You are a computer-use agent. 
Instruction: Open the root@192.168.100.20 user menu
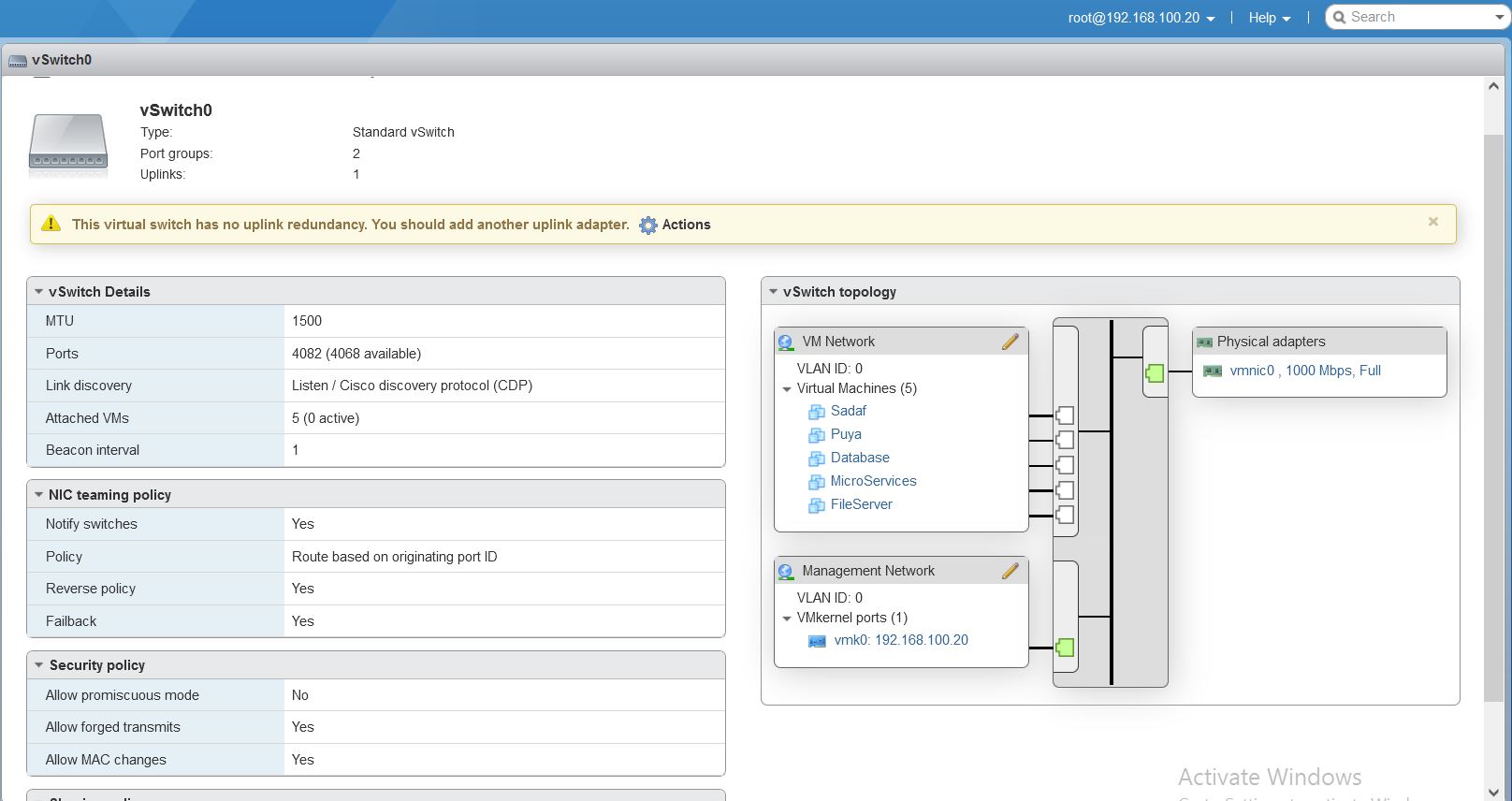point(1141,18)
